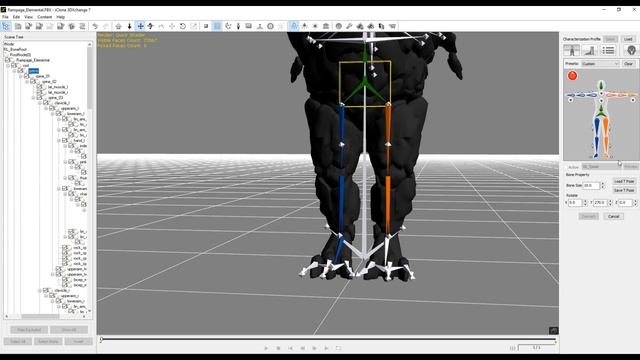The image size is (640, 360).
Task: Toggle the highlighted Characterization toolbar icon
Action: [x=293, y=26]
